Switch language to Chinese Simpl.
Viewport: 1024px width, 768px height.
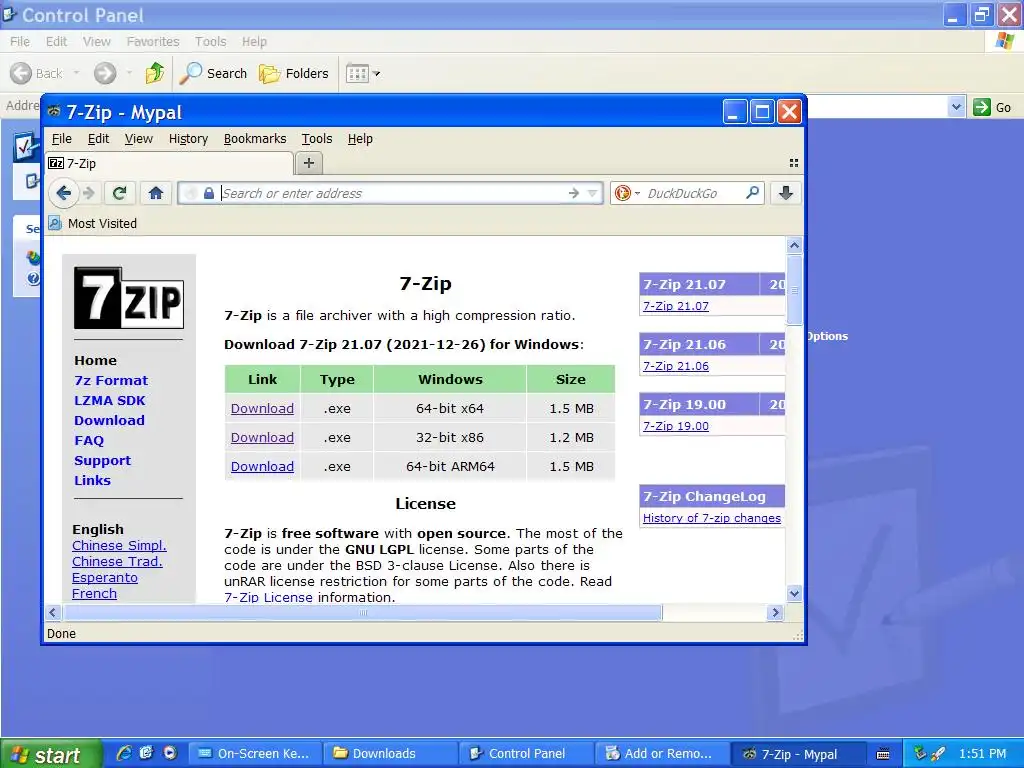click(x=119, y=545)
